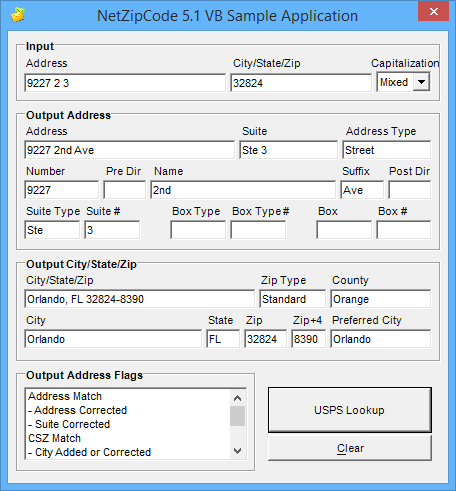The height and width of the screenshot is (491, 456).
Task: Select the CSZ Match flag row
Action: click(128, 438)
